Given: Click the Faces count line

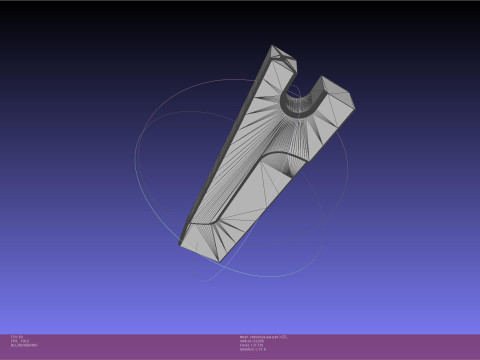Looking at the screenshot, I should 251,345.
